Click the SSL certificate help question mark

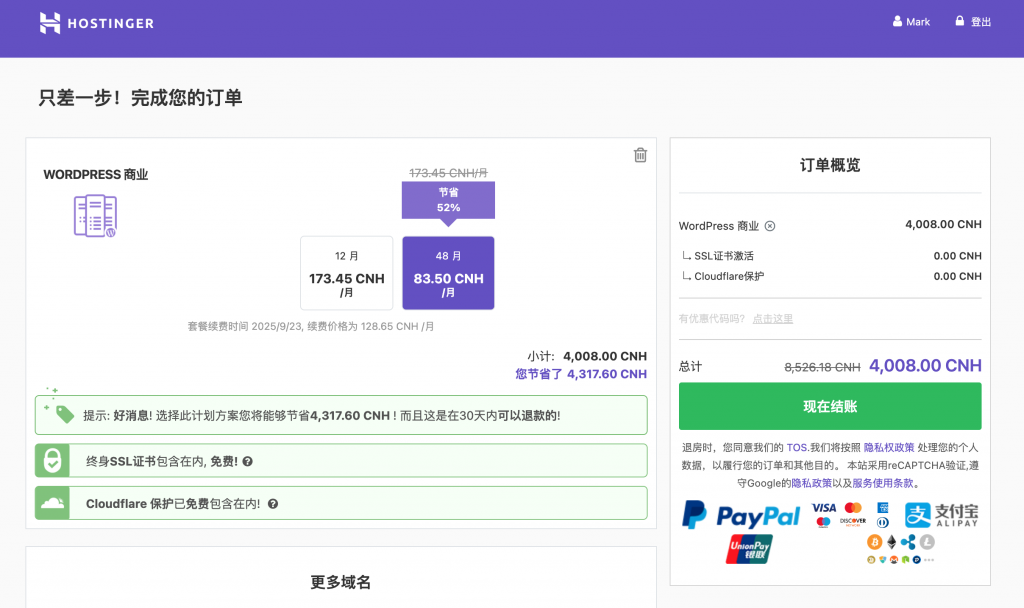pos(247,461)
